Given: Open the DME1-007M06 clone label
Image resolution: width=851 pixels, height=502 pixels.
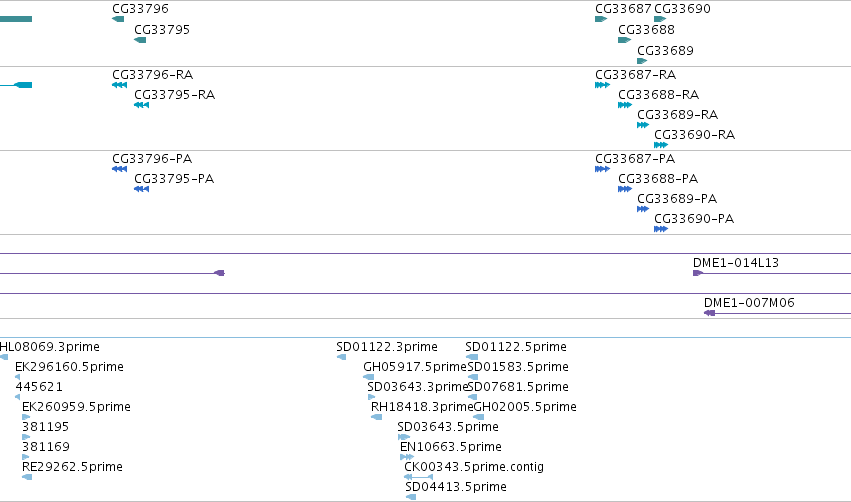Looking at the screenshot, I should pos(749,303).
